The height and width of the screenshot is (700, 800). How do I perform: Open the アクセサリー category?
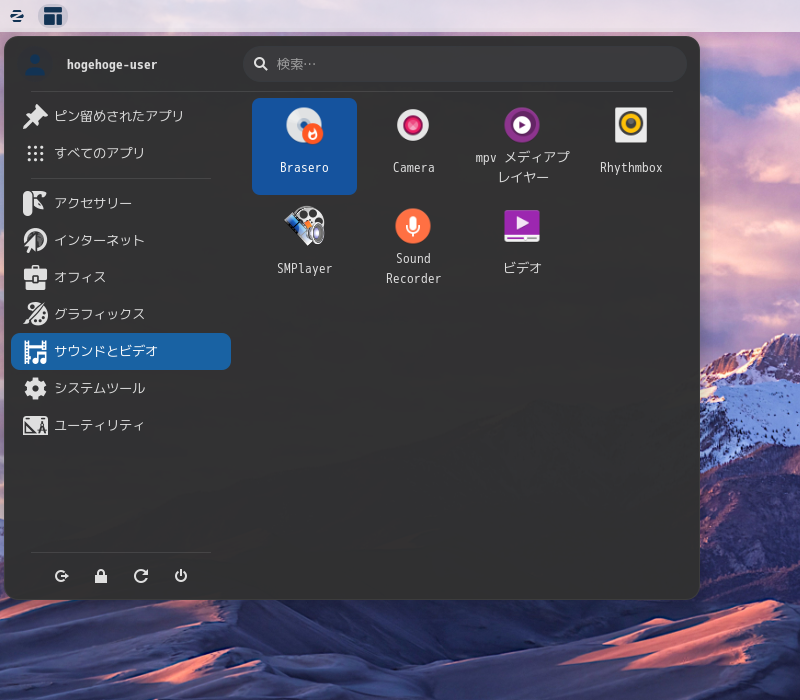[121, 203]
